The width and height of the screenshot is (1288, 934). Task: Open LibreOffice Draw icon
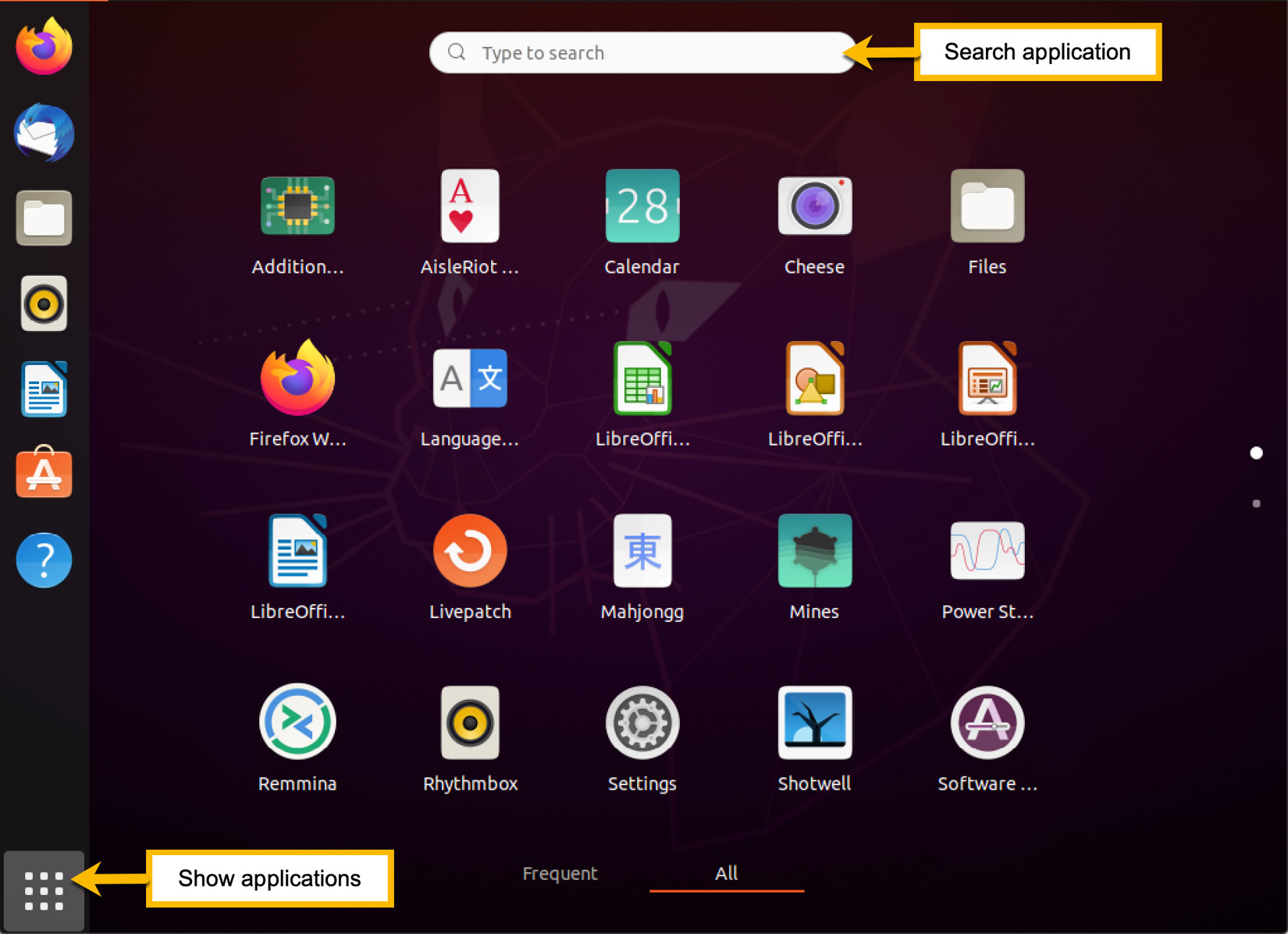(815, 378)
